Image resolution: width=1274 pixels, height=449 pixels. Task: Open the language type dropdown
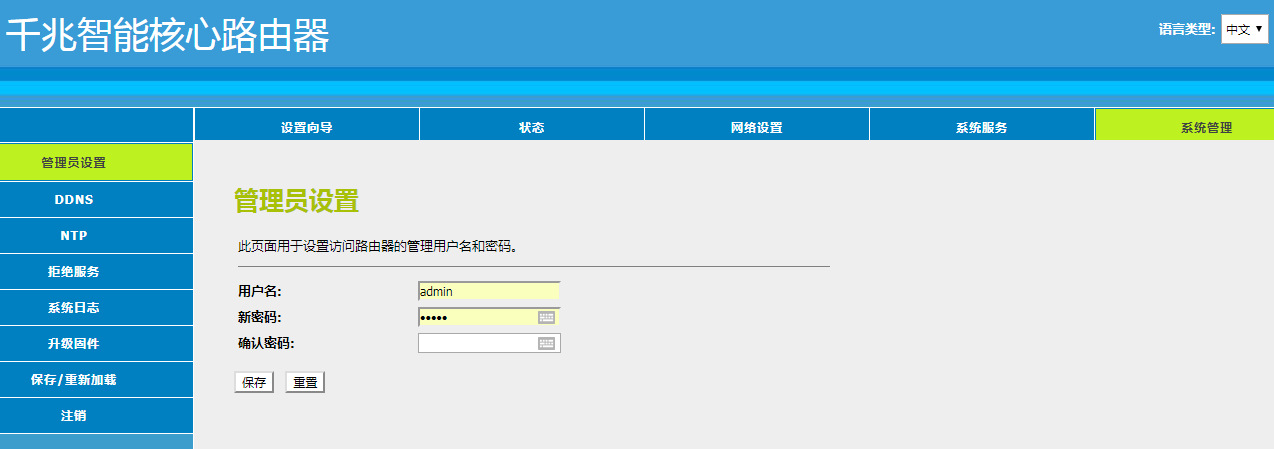pyautogui.click(x=1244, y=30)
